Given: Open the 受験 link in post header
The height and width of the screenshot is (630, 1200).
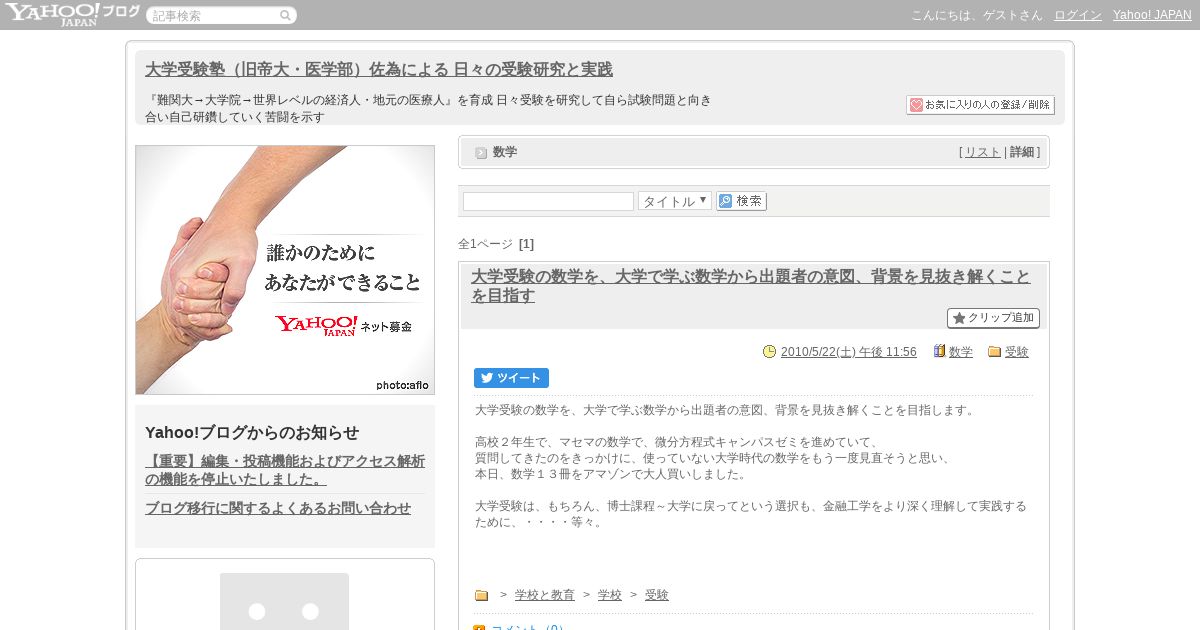Looking at the screenshot, I should click(1017, 352).
